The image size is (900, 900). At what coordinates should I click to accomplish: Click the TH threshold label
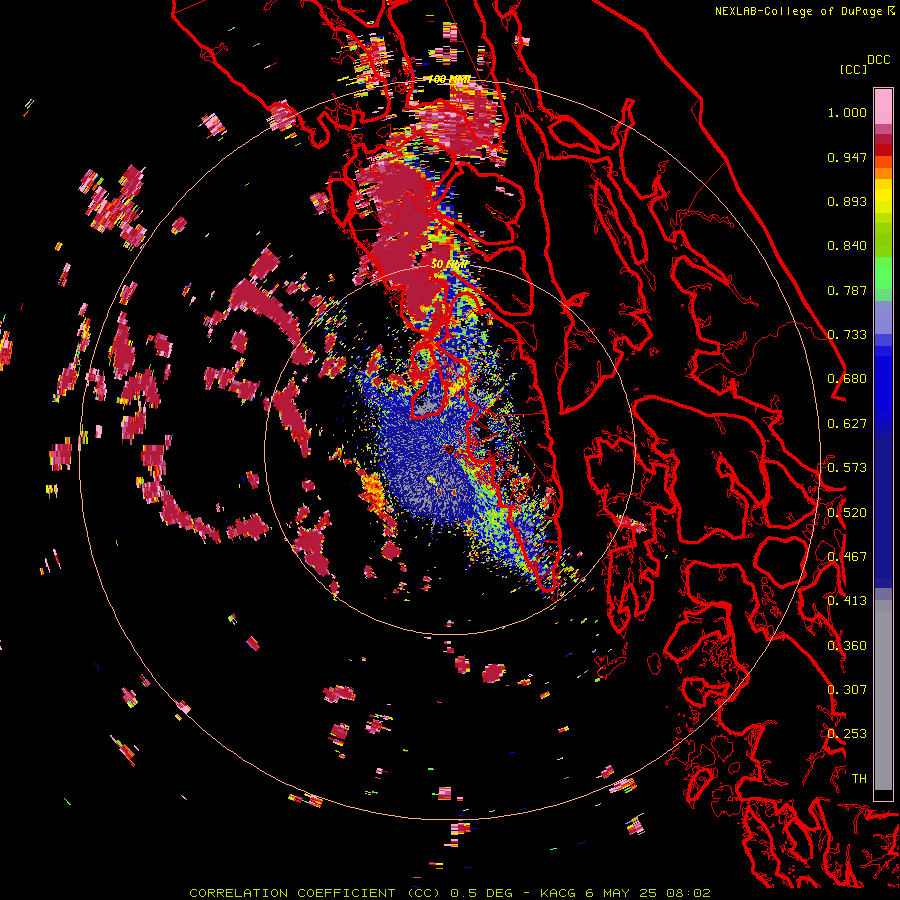point(859,779)
